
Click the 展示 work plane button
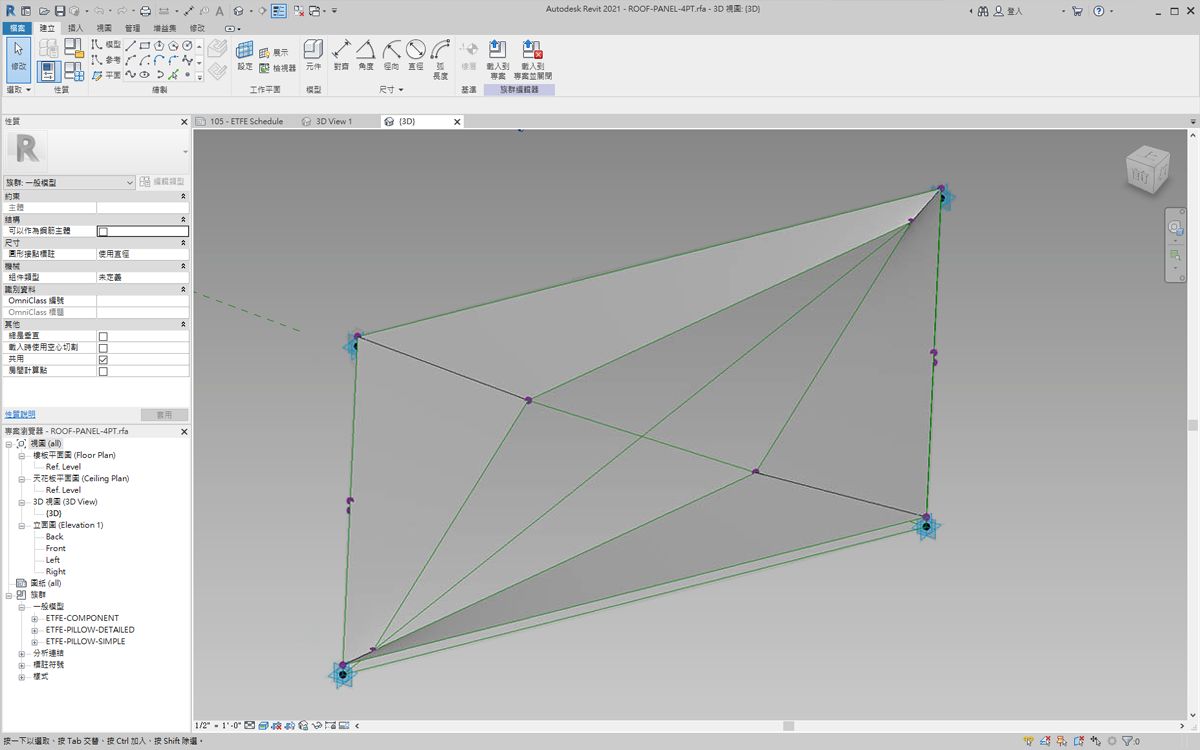tap(274, 52)
